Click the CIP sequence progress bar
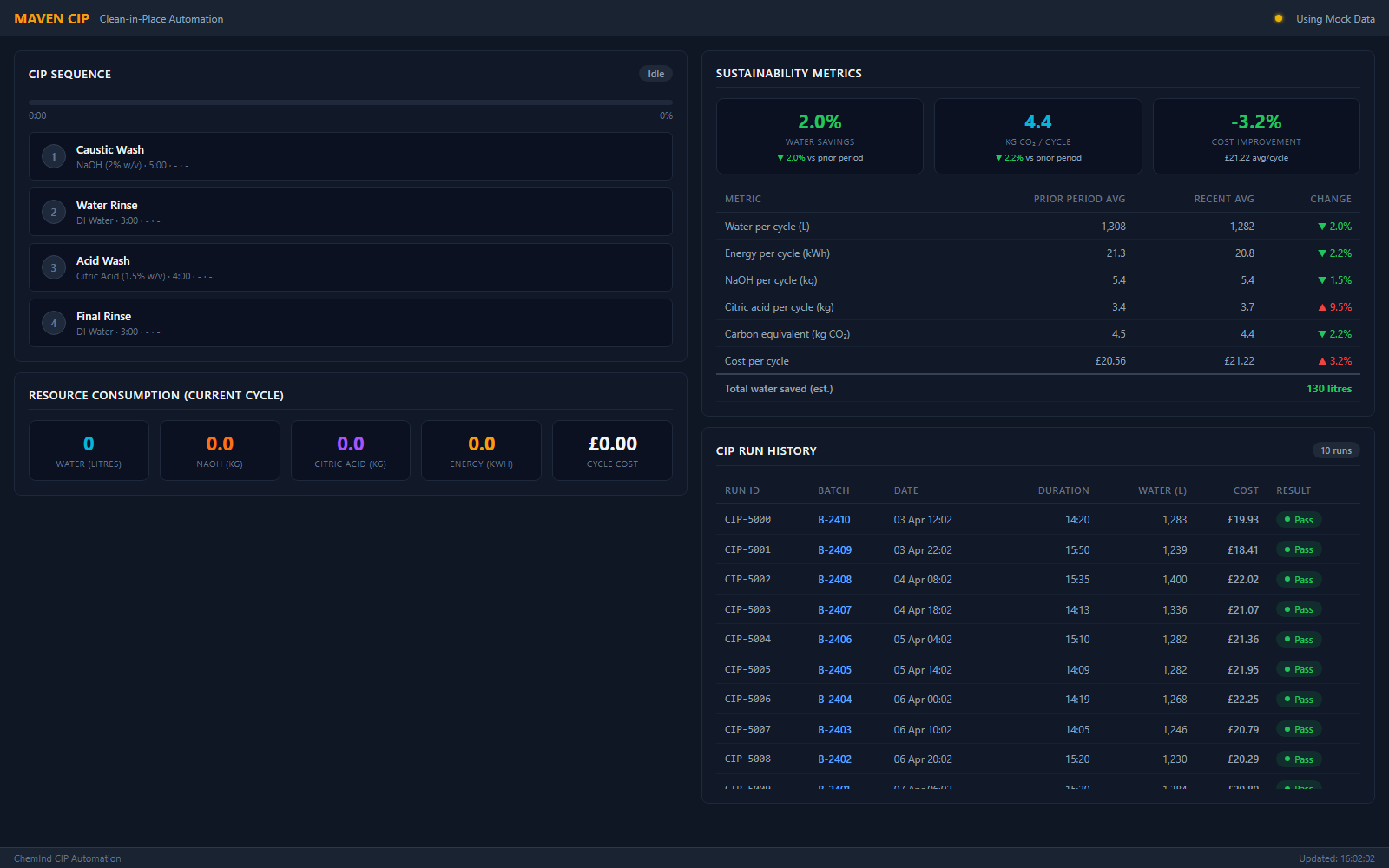This screenshot has height=868, width=1389. pyautogui.click(x=350, y=101)
